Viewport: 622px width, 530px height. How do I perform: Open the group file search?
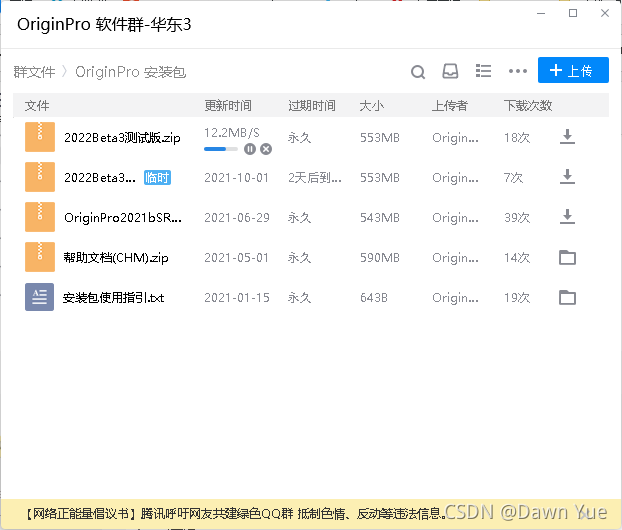coord(418,72)
